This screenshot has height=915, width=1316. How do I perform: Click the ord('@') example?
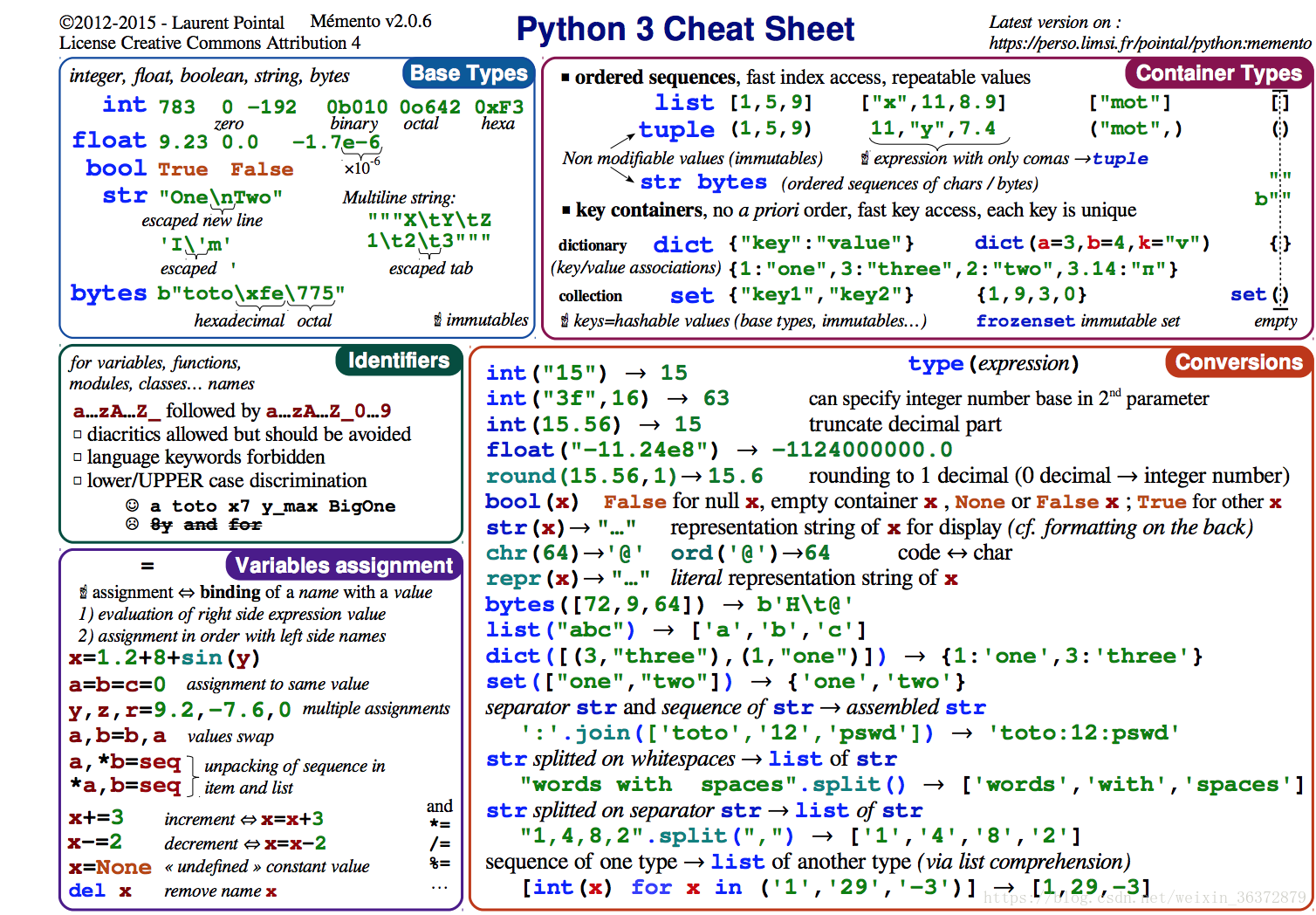click(x=724, y=554)
